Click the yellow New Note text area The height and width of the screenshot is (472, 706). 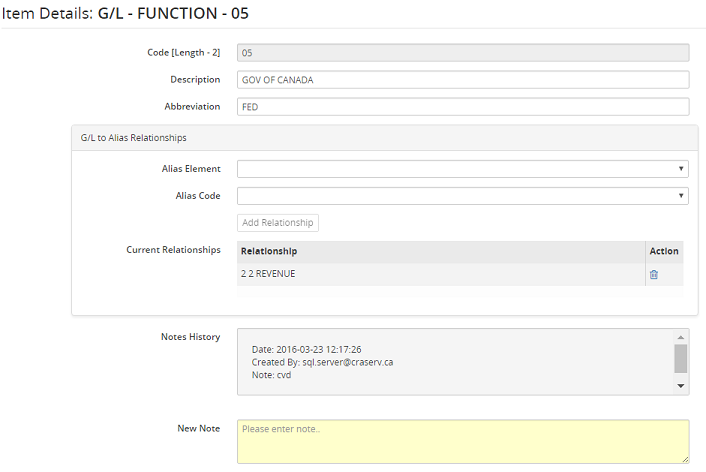click(462, 441)
